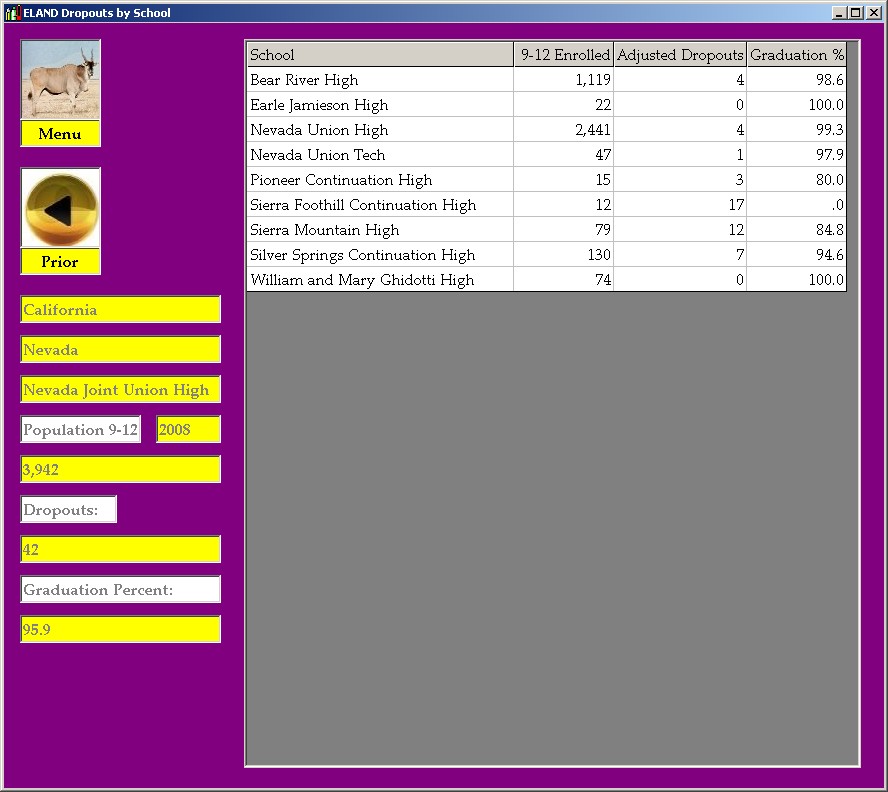Viewport: 888px width, 792px height.
Task: Click William and Mary Ghidotti's enrolled value 74
Action: pyautogui.click(x=603, y=279)
